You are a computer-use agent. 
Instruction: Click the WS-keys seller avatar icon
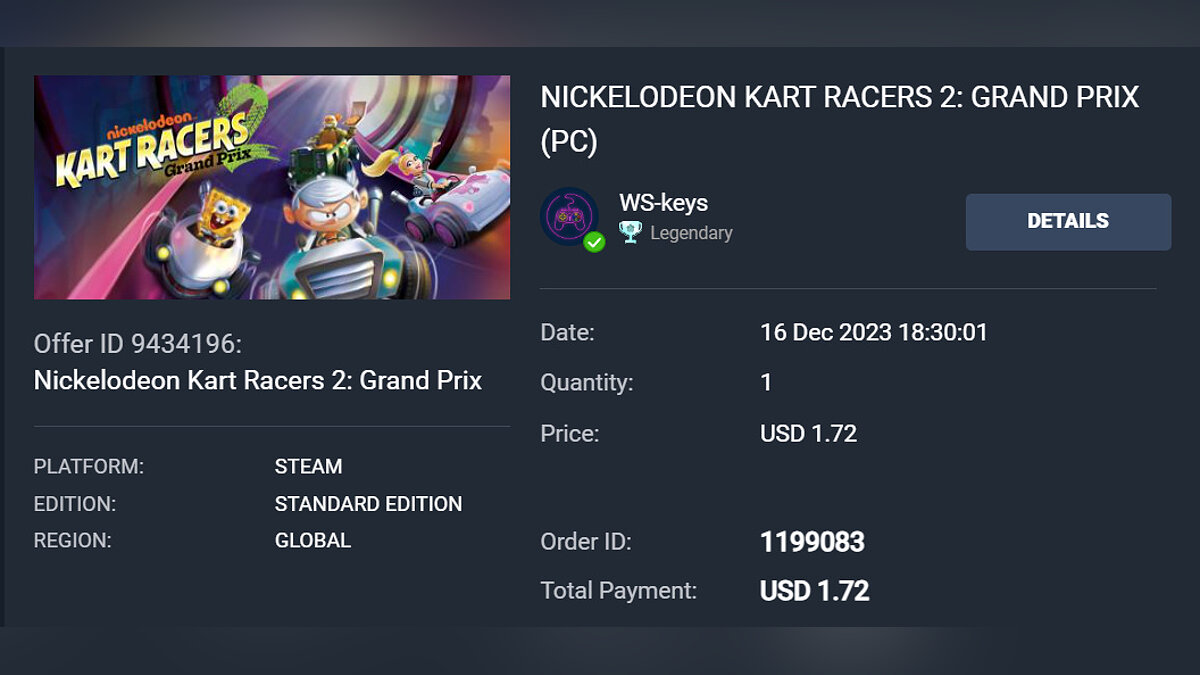pyautogui.click(x=569, y=216)
